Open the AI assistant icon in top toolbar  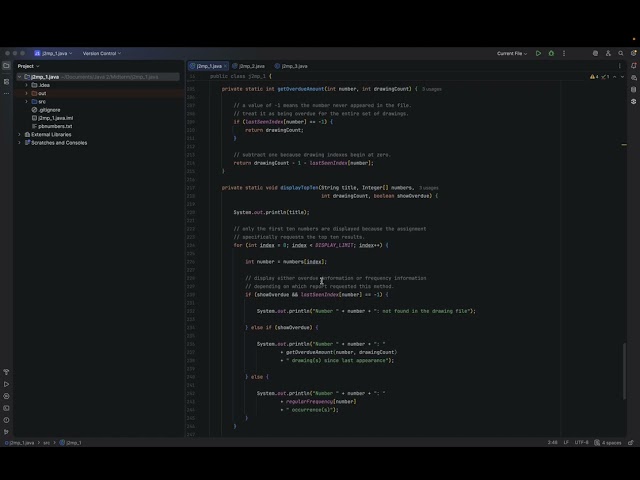pyautogui.click(x=595, y=53)
